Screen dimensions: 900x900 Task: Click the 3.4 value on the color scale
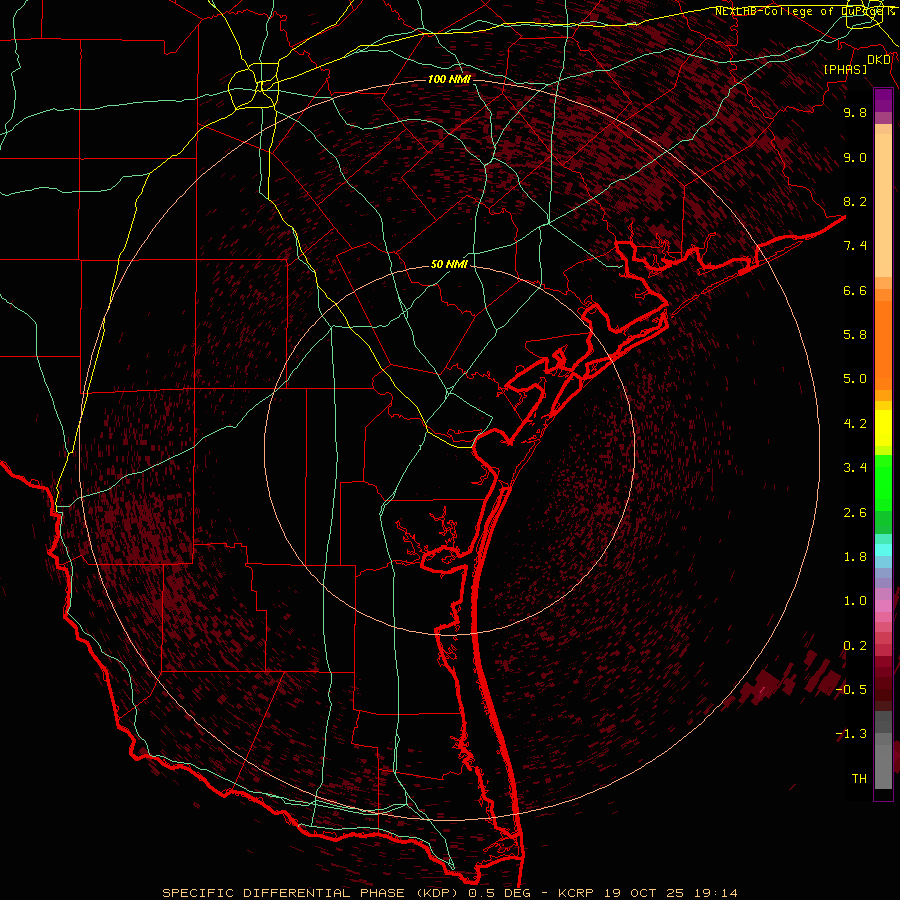pos(855,468)
